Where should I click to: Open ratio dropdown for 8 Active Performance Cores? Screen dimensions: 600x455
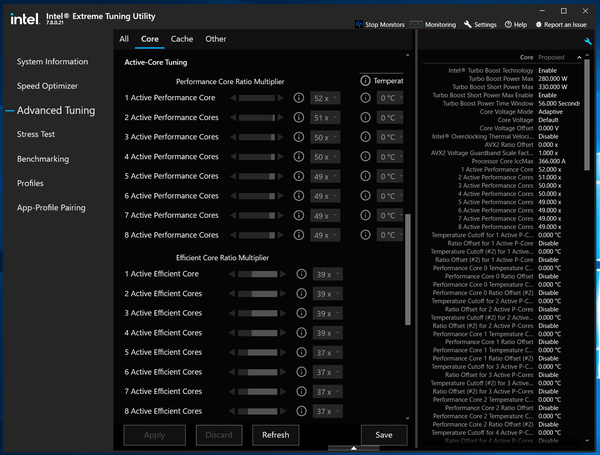point(325,235)
